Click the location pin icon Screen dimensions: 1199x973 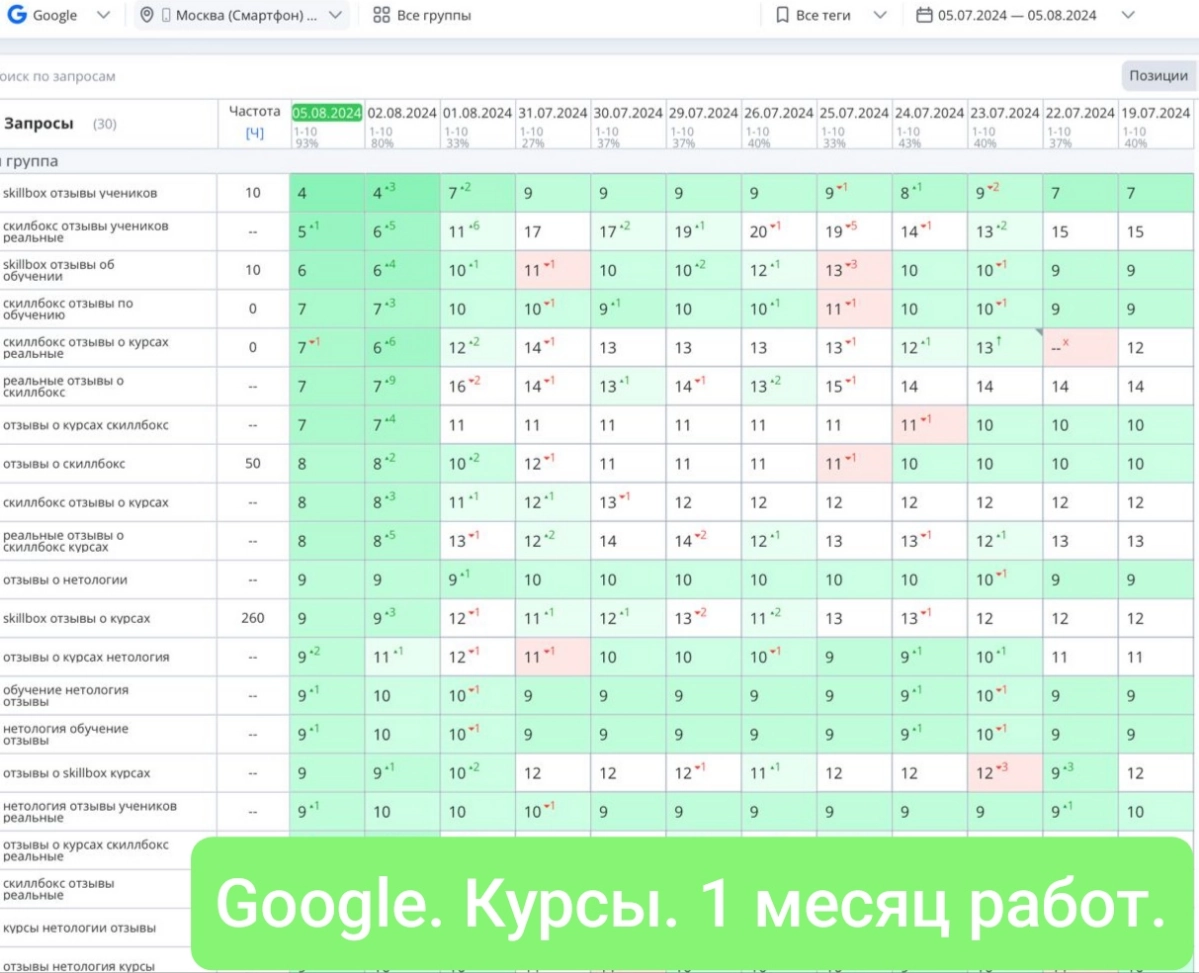coord(147,15)
